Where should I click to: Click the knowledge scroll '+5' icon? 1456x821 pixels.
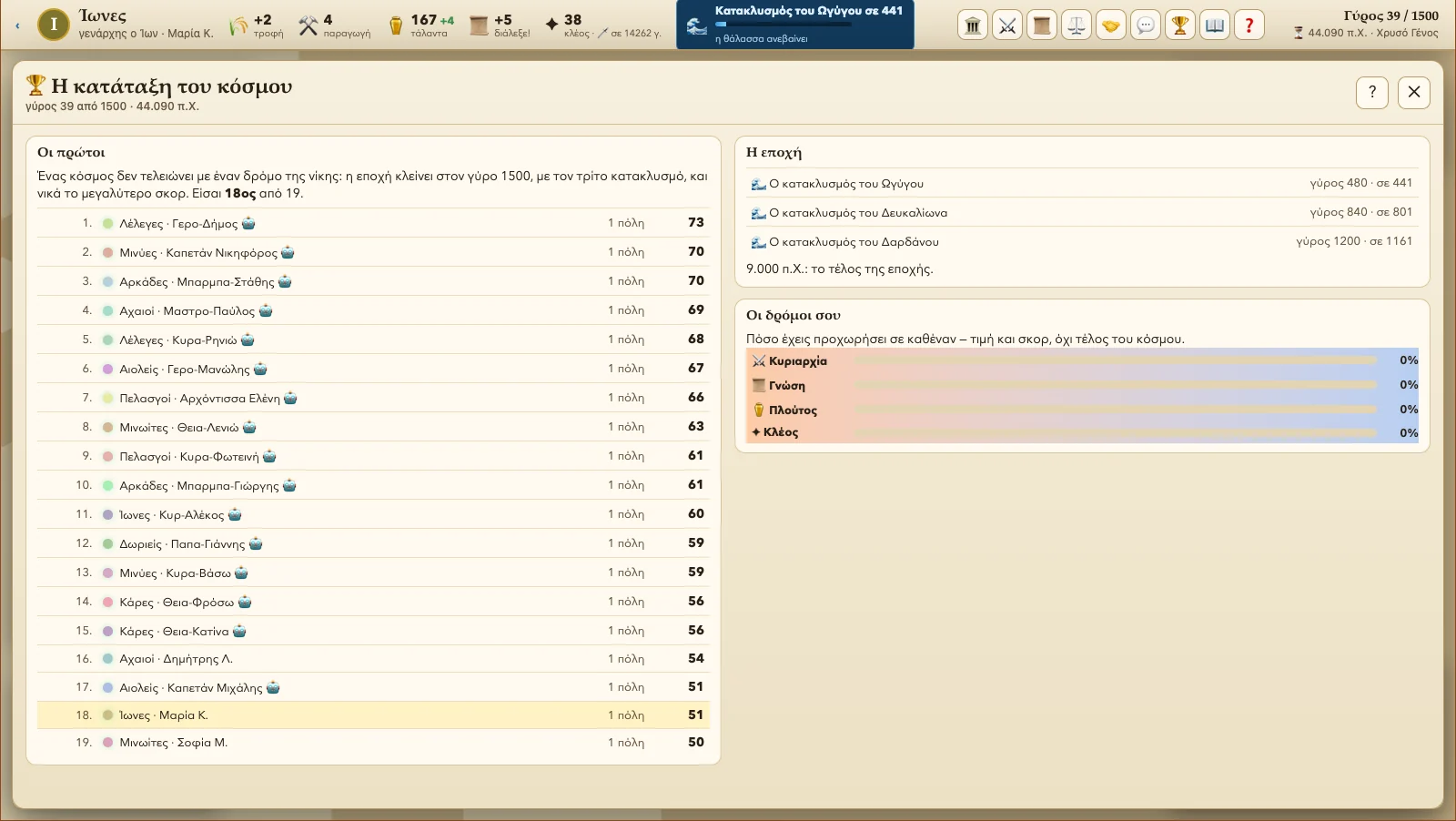click(479, 25)
